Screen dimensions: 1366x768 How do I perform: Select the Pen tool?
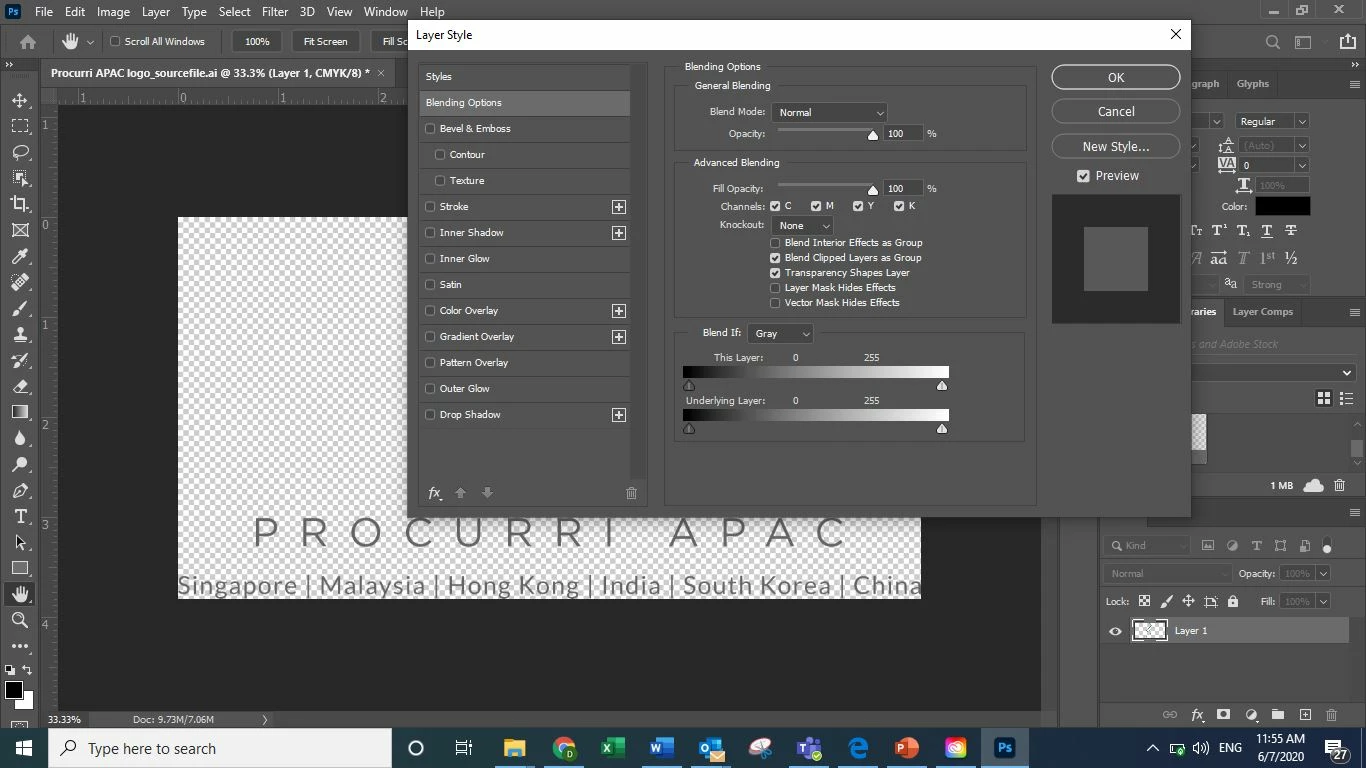[x=20, y=490]
